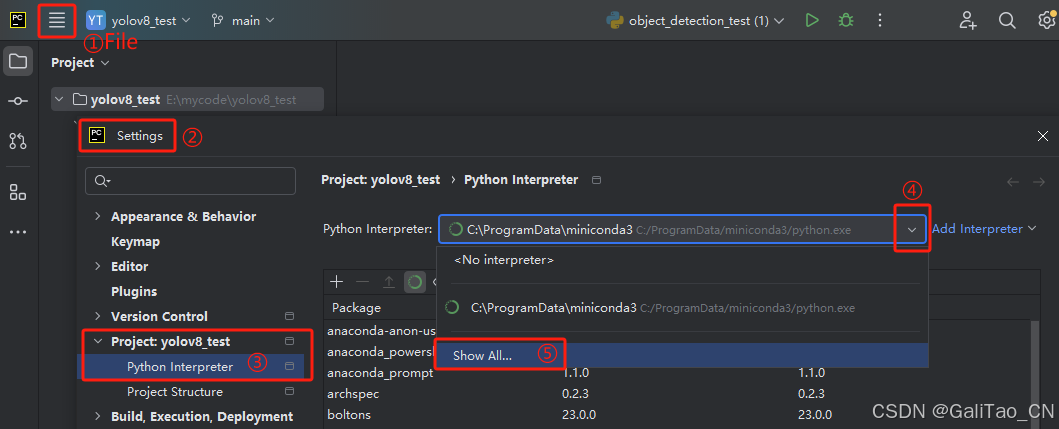Select the anaconda_powershell package row
1059x429 pixels.
[380, 352]
